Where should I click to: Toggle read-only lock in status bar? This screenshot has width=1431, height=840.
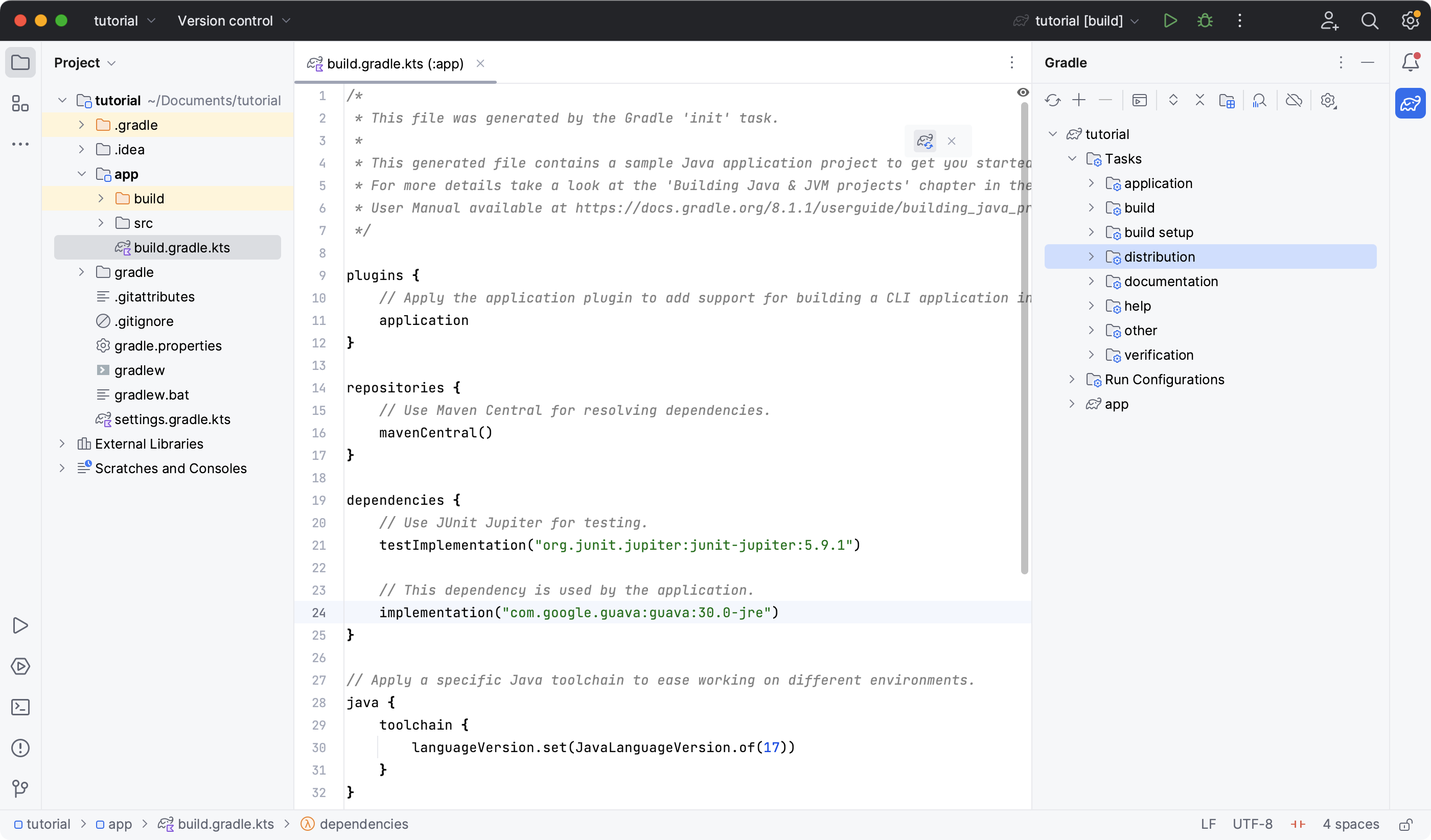pyautogui.click(x=1405, y=824)
